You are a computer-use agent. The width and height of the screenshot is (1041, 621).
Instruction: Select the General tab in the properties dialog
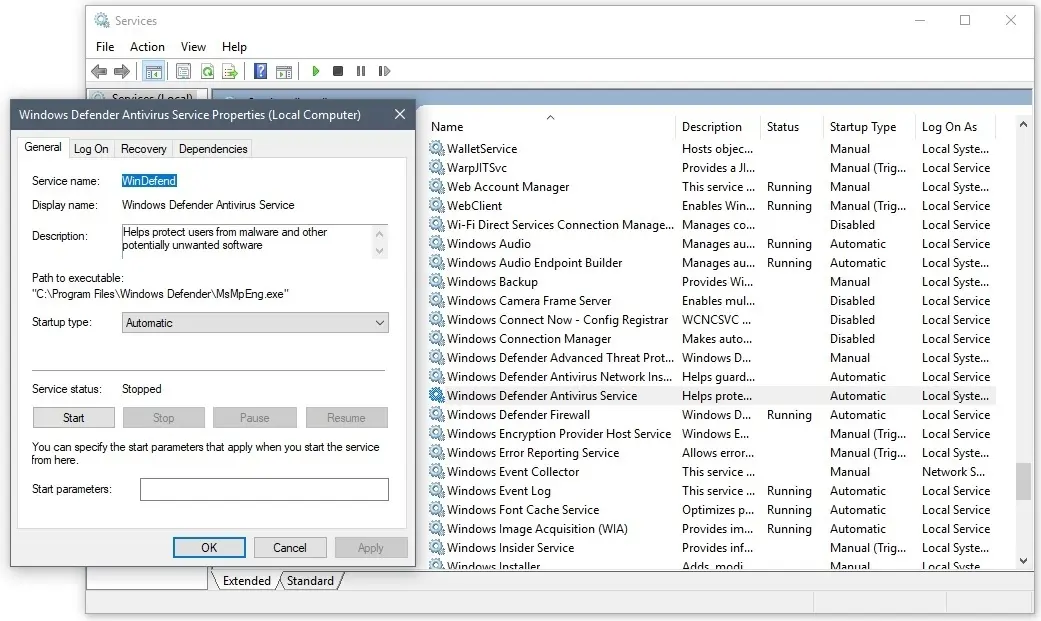[43, 147]
